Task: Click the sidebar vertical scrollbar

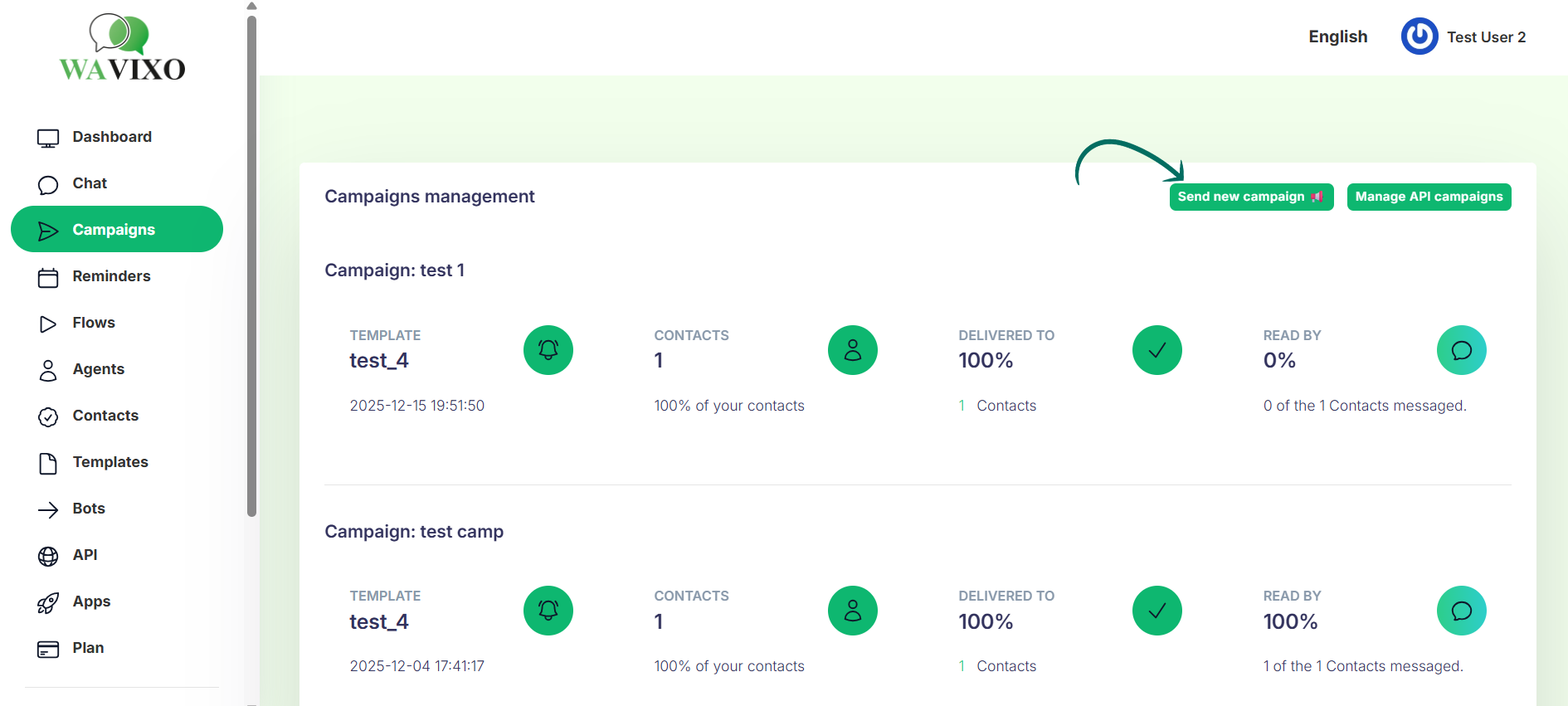Action: click(251, 265)
